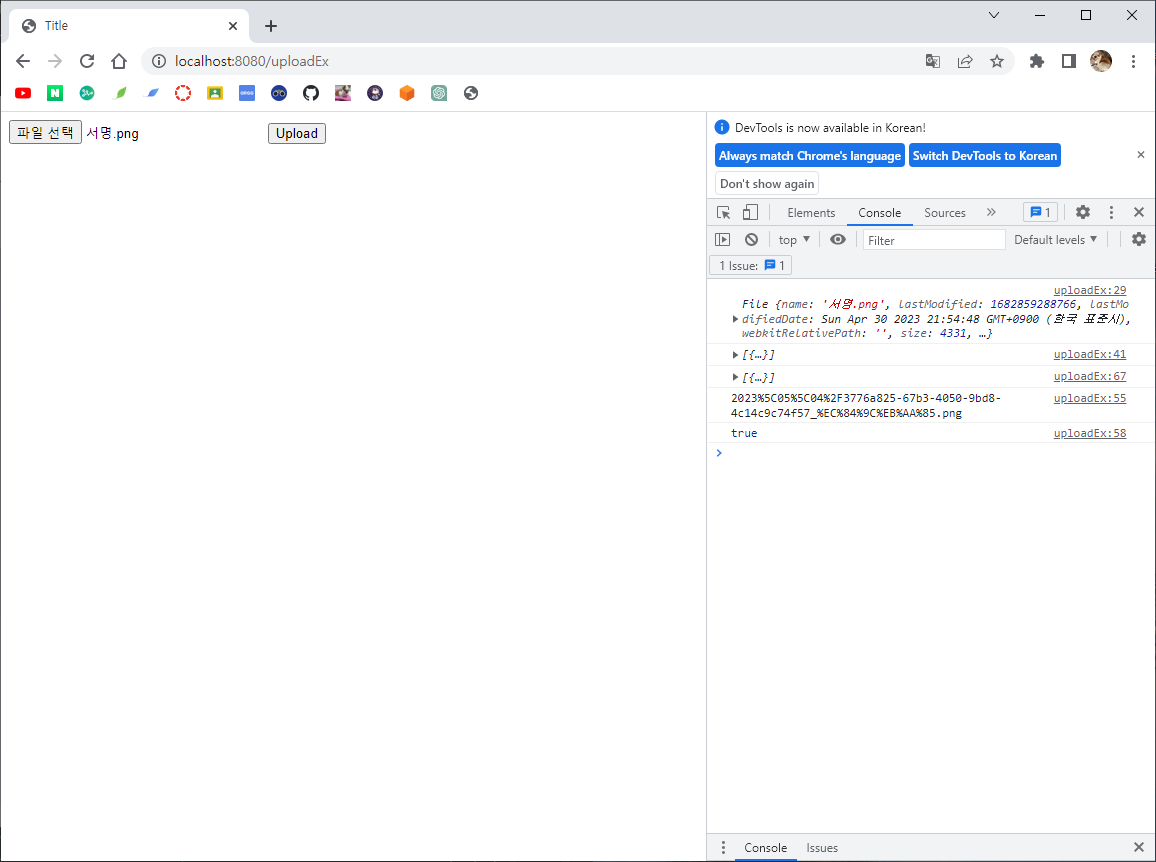Switch to the Elements tab

tap(811, 212)
